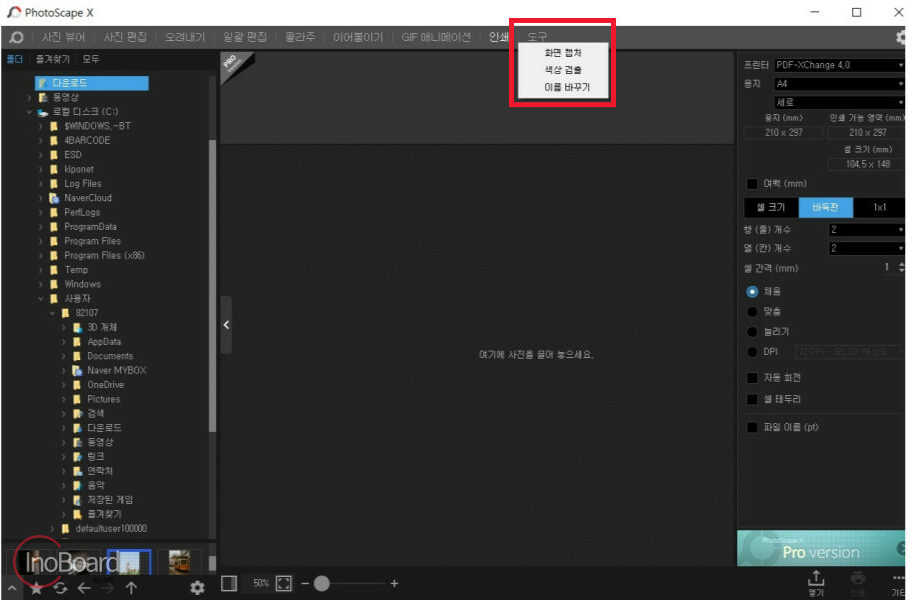Enable the 자동 회전 checkbox
Image resolution: width=912 pixels, height=600 pixels.
752,378
